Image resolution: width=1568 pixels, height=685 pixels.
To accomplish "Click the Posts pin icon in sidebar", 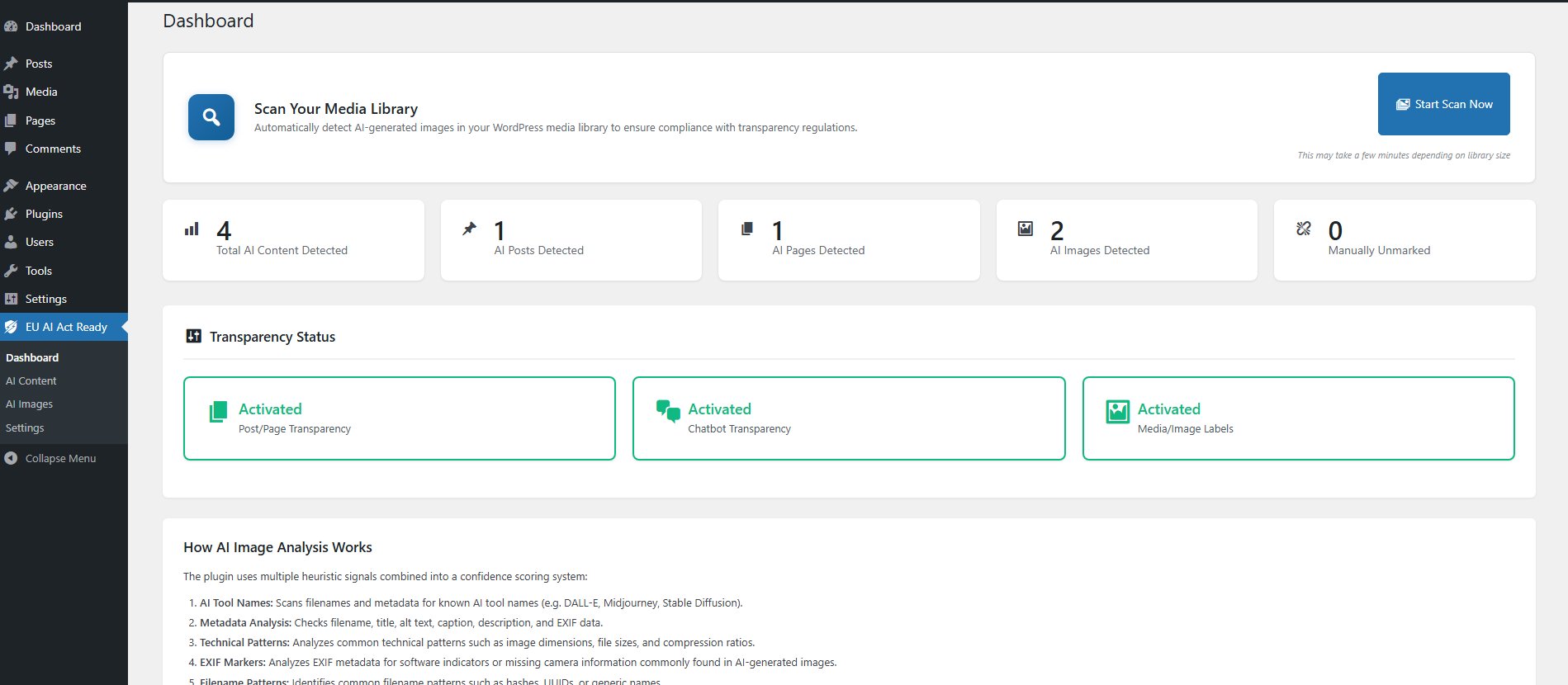I will [x=11, y=64].
